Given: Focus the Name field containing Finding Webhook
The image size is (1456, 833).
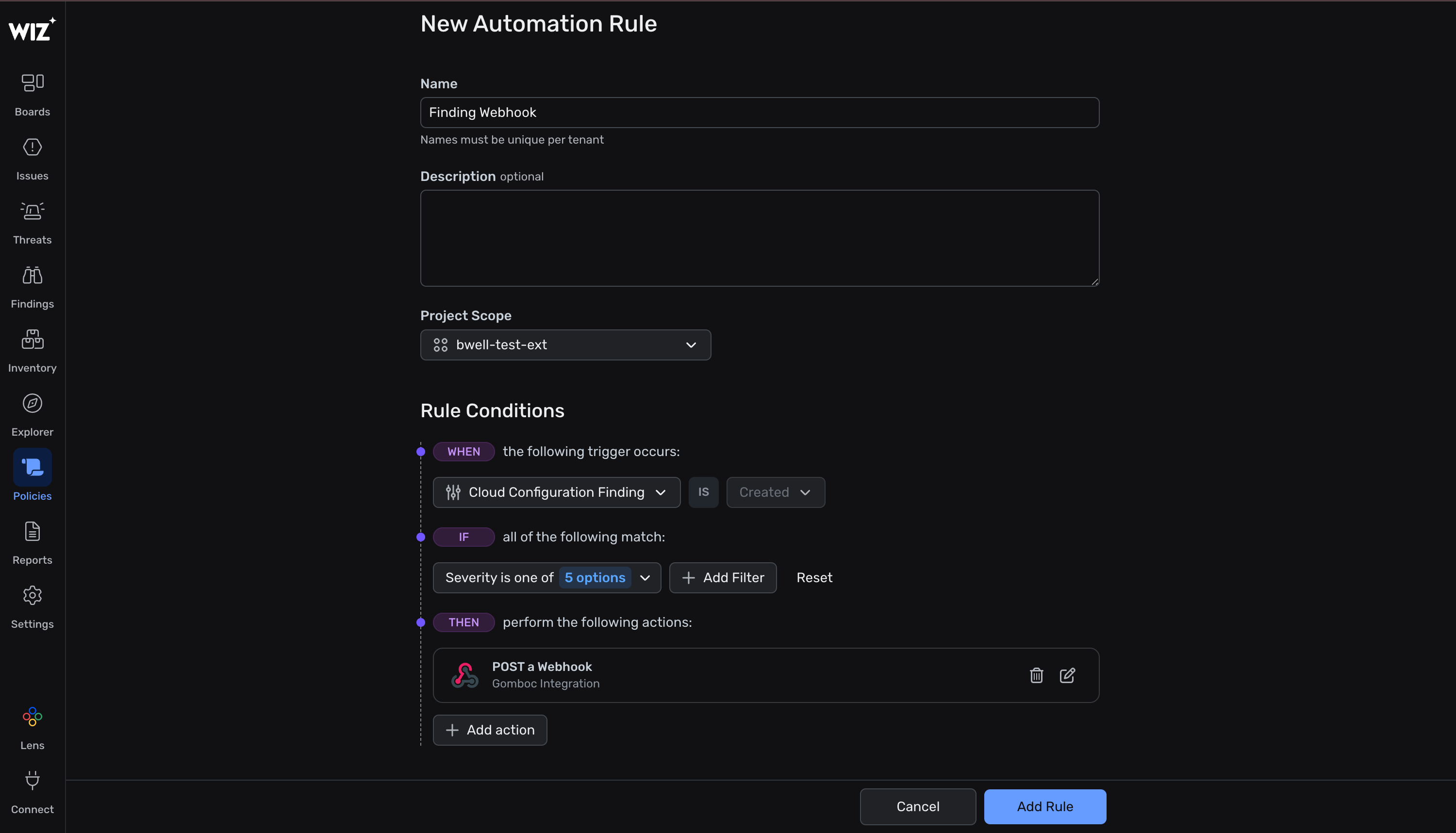Looking at the screenshot, I should 760,113.
